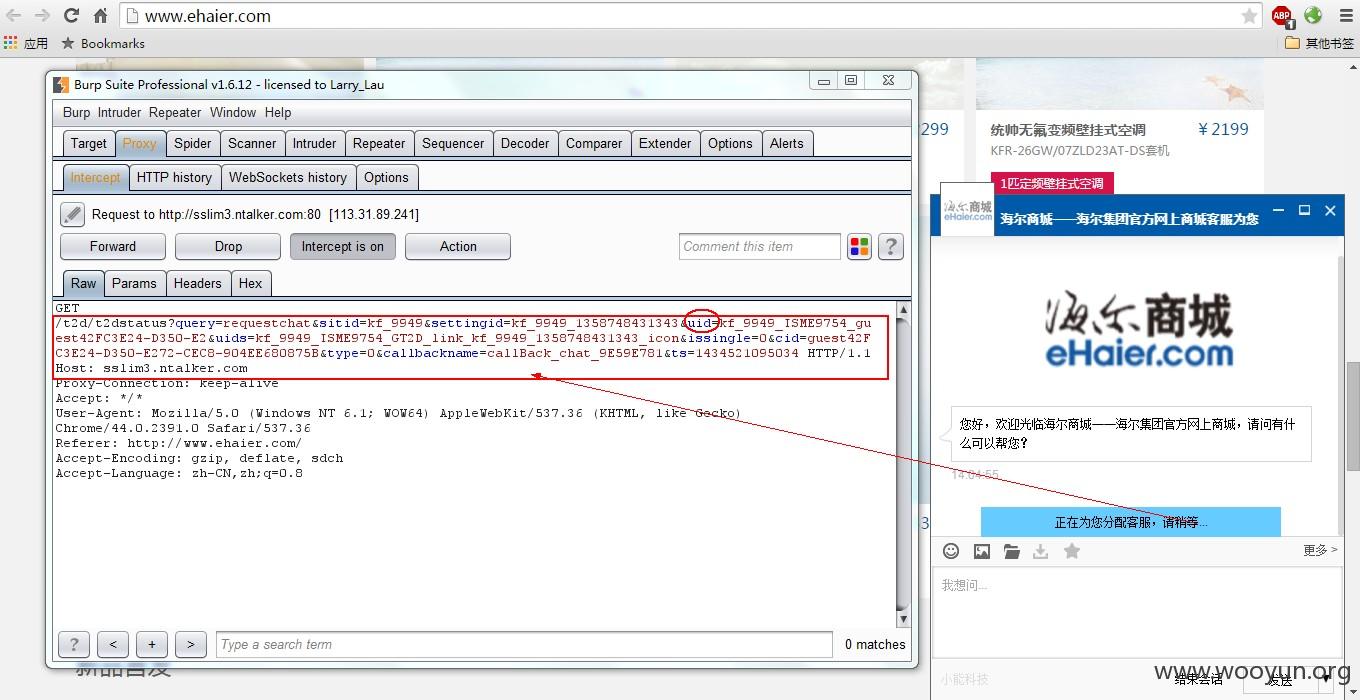Open the main Options tab in Burp
The width and height of the screenshot is (1360, 700).
coord(730,144)
